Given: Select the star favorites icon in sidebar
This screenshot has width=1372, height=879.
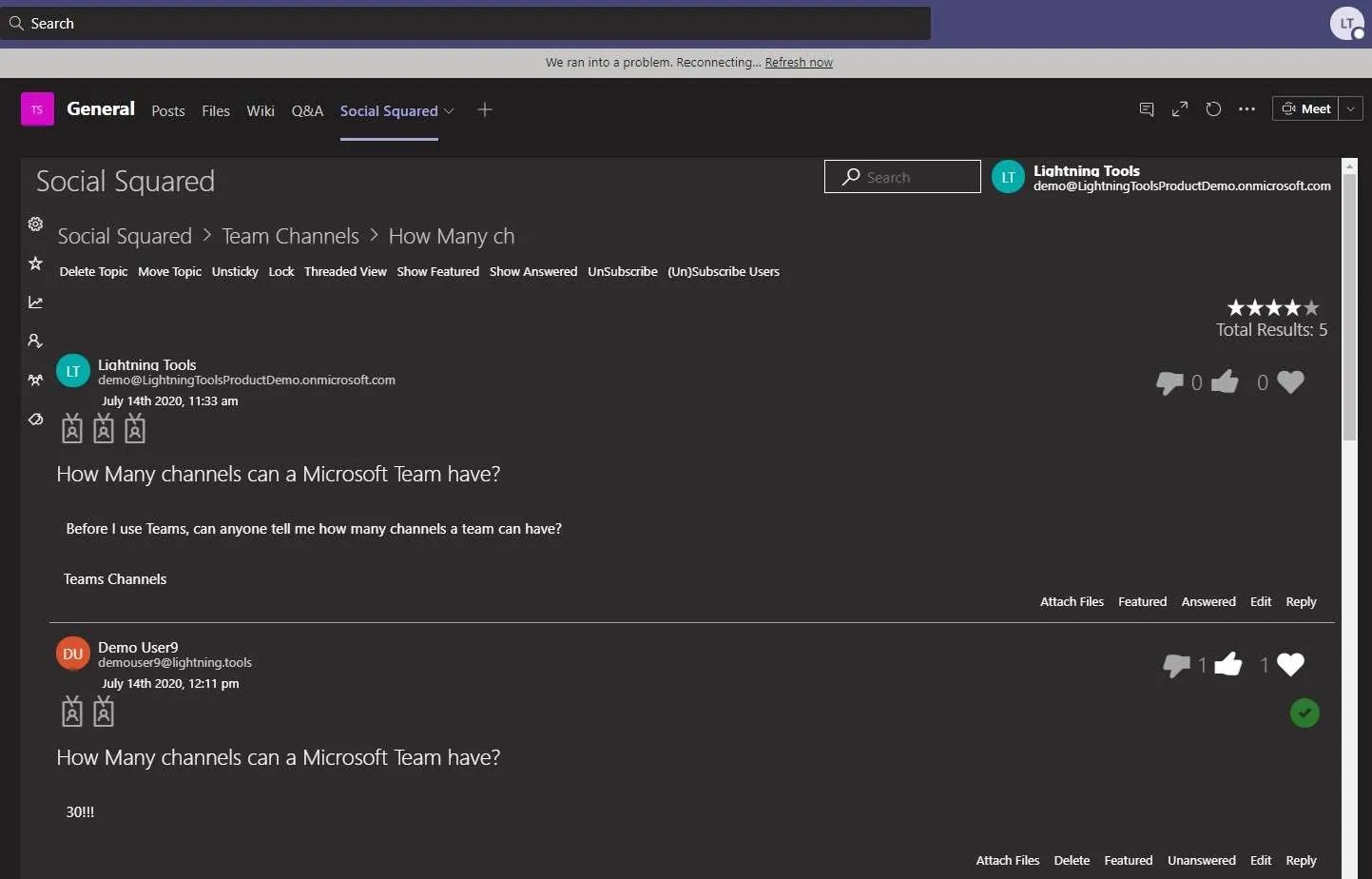Looking at the screenshot, I should click(35, 263).
